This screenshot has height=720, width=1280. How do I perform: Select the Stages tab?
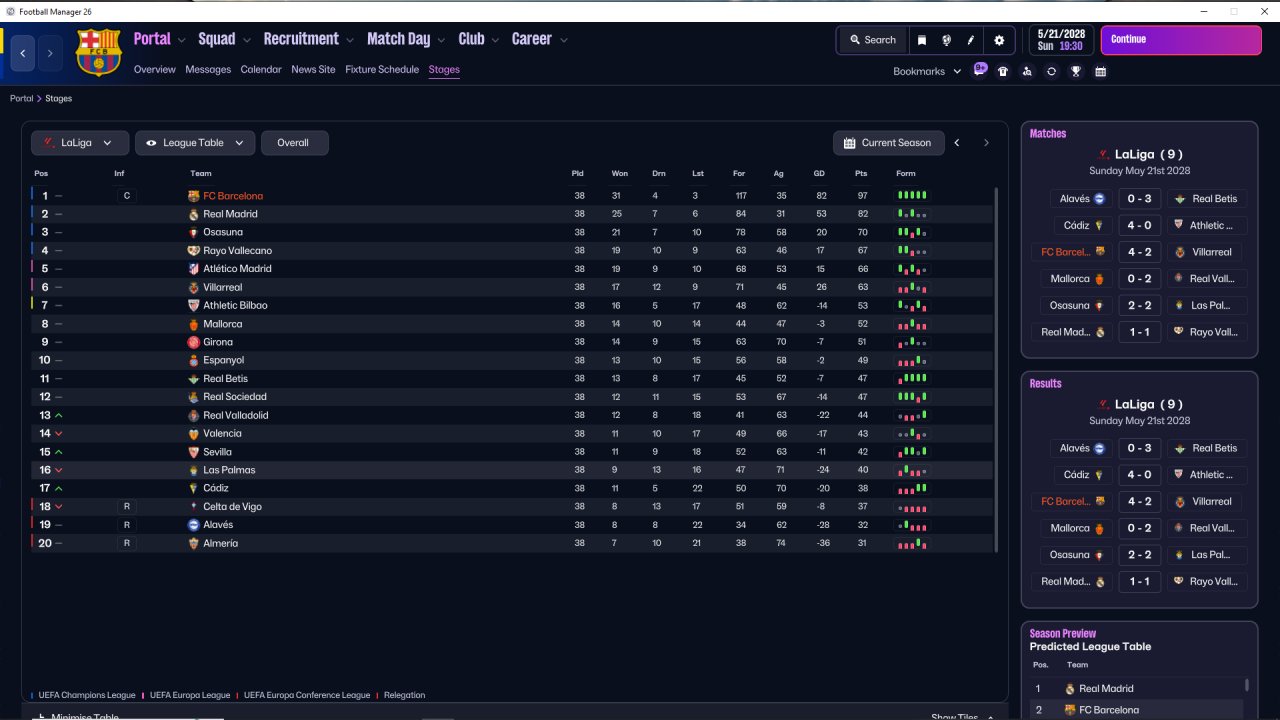tap(444, 70)
